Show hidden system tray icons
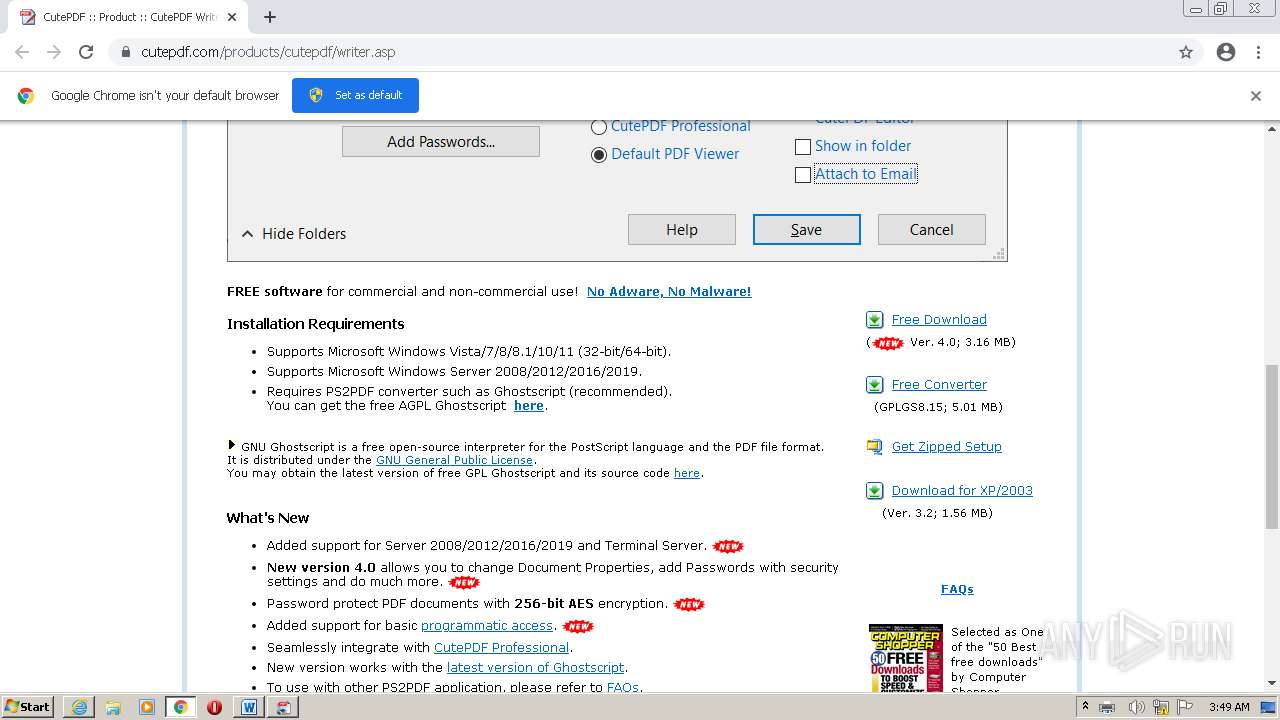 [x=1085, y=707]
